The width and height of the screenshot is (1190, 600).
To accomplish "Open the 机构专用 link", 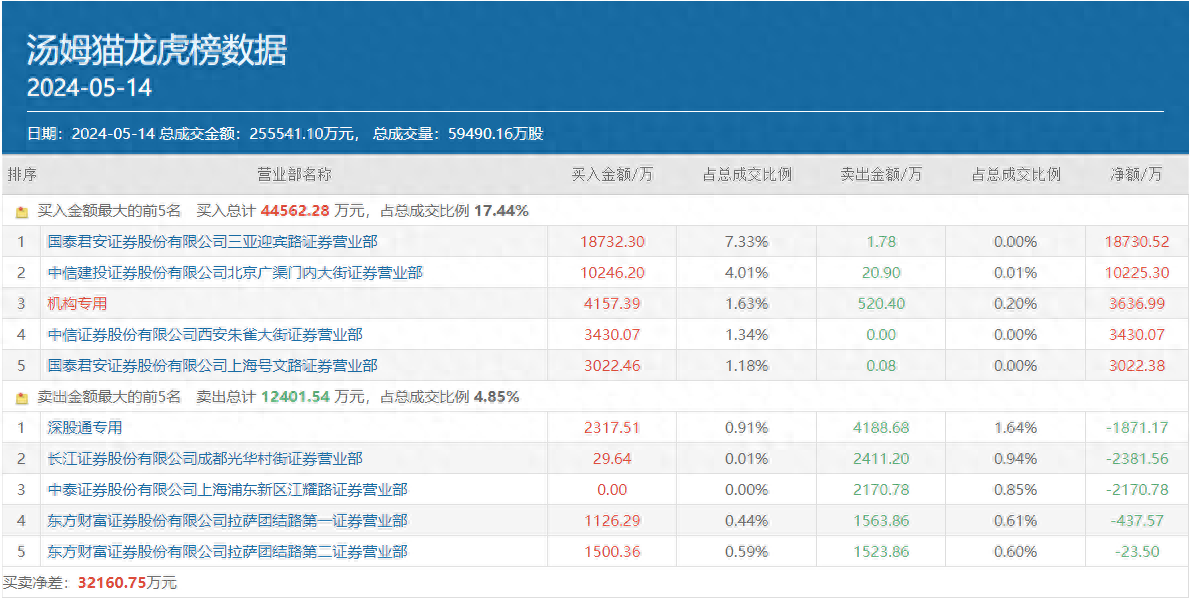I will [x=77, y=303].
